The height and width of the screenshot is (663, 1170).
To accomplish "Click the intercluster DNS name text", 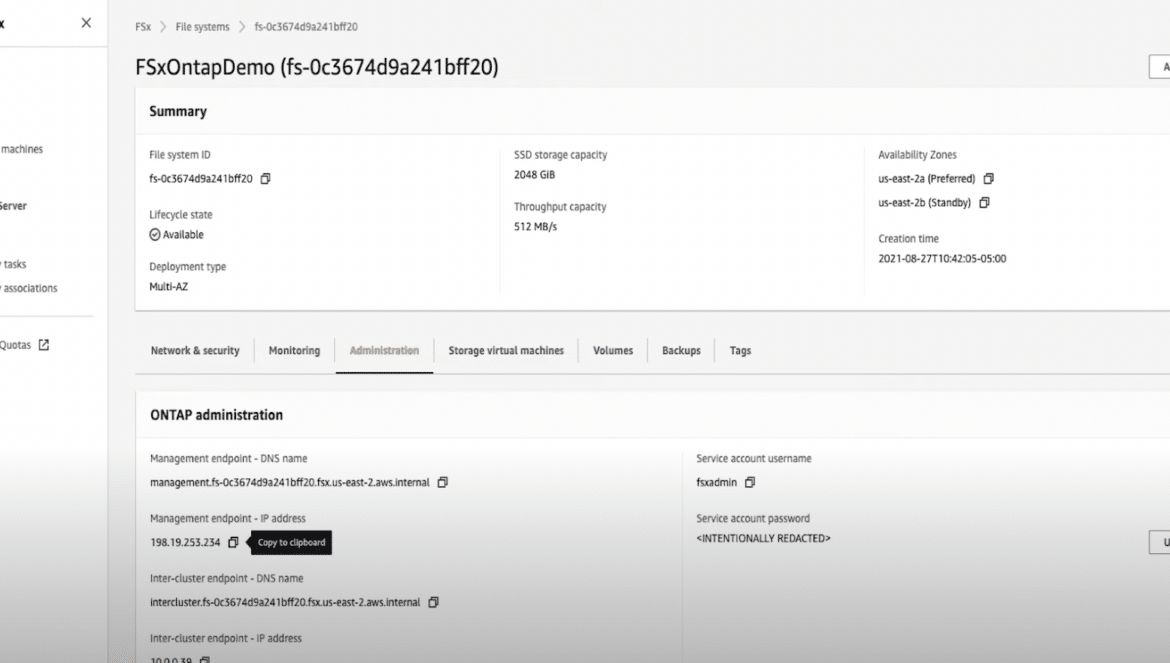I will [285, 603].
